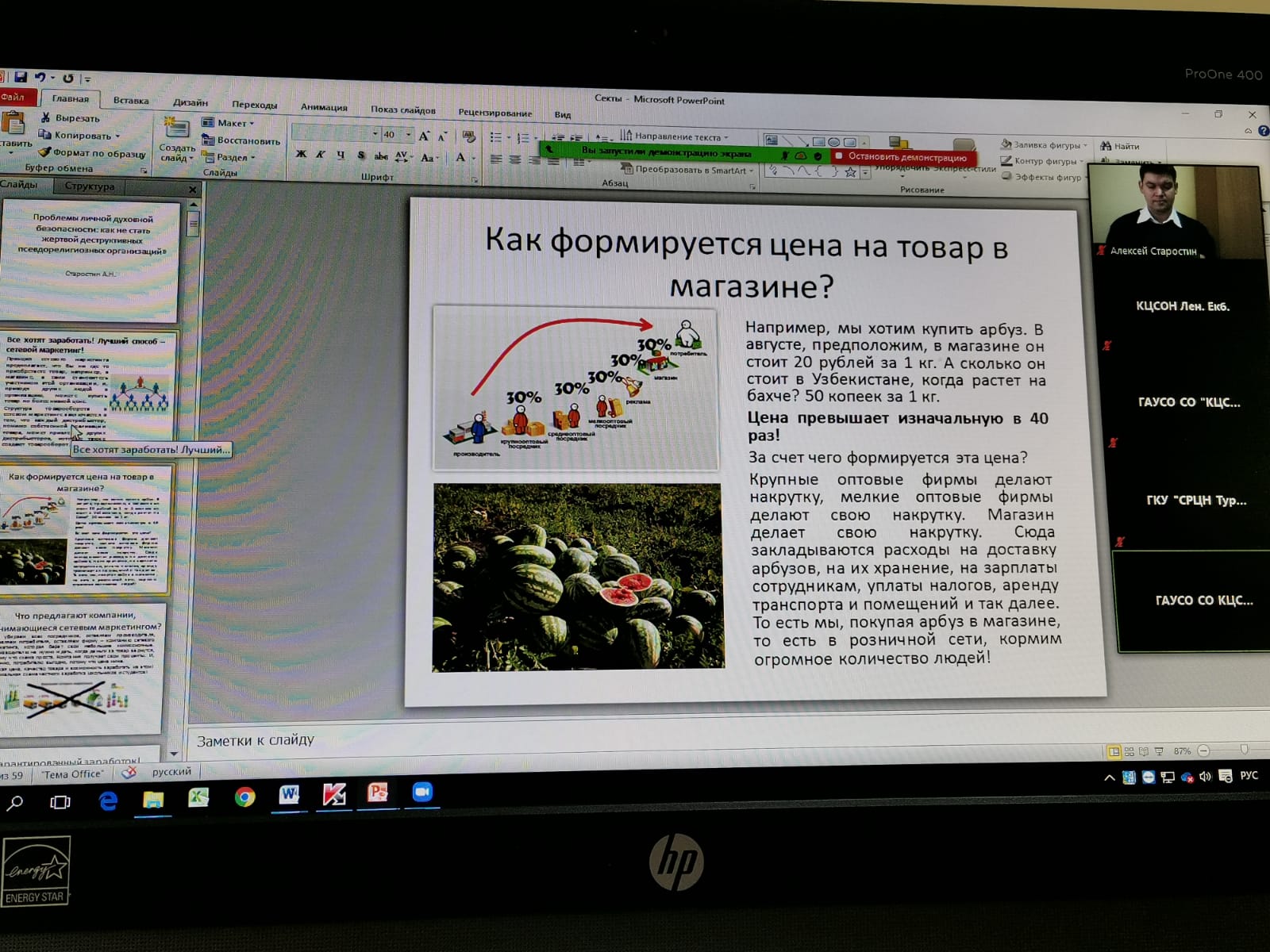1270x952 pixels.
Task: Open Zoom app from the taskbar
Action: click(422, 792)
